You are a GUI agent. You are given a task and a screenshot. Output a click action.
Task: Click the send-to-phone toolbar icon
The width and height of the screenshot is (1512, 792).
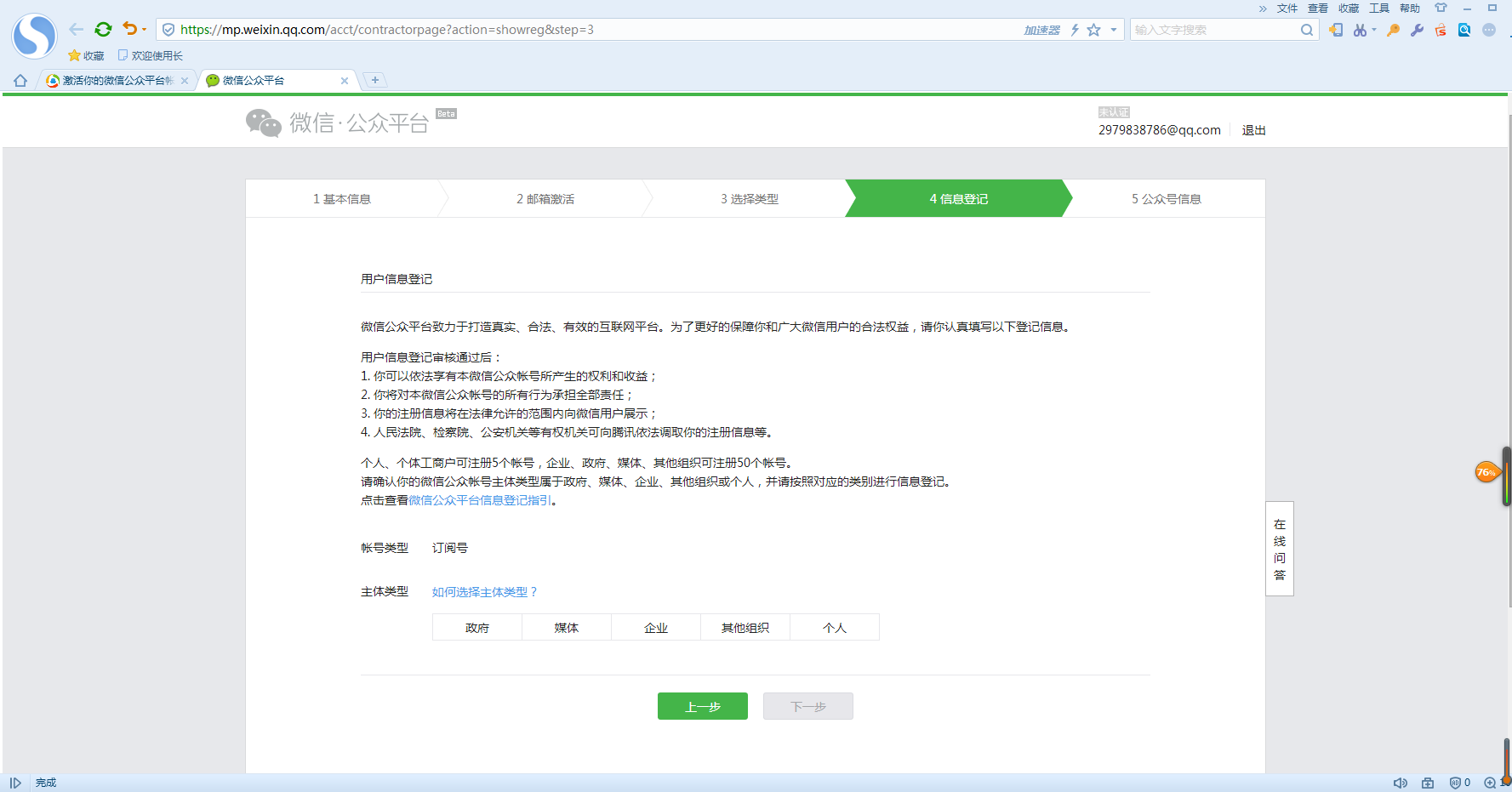1336,30
